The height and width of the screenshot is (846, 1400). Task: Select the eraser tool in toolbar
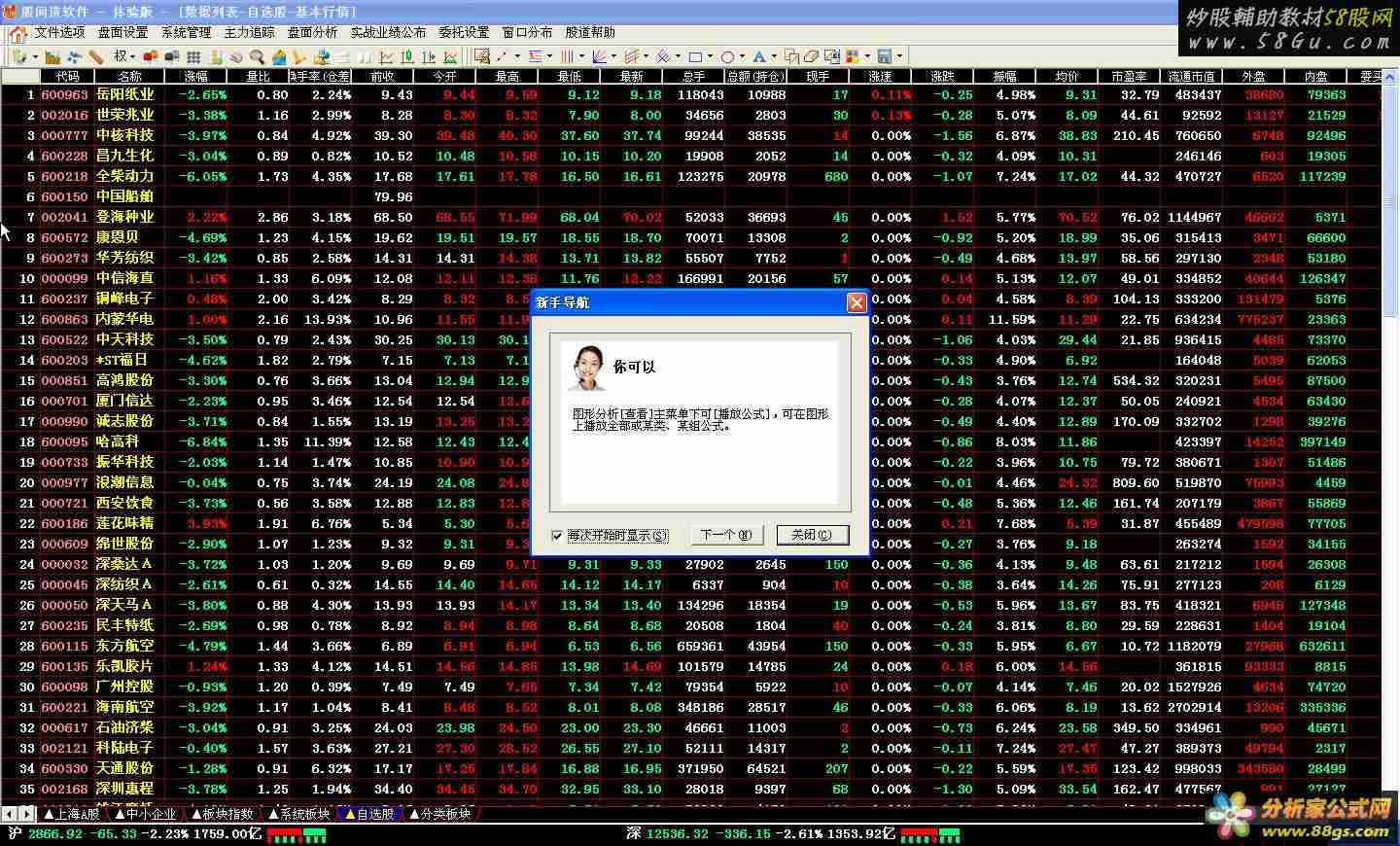tap(811, 56)
